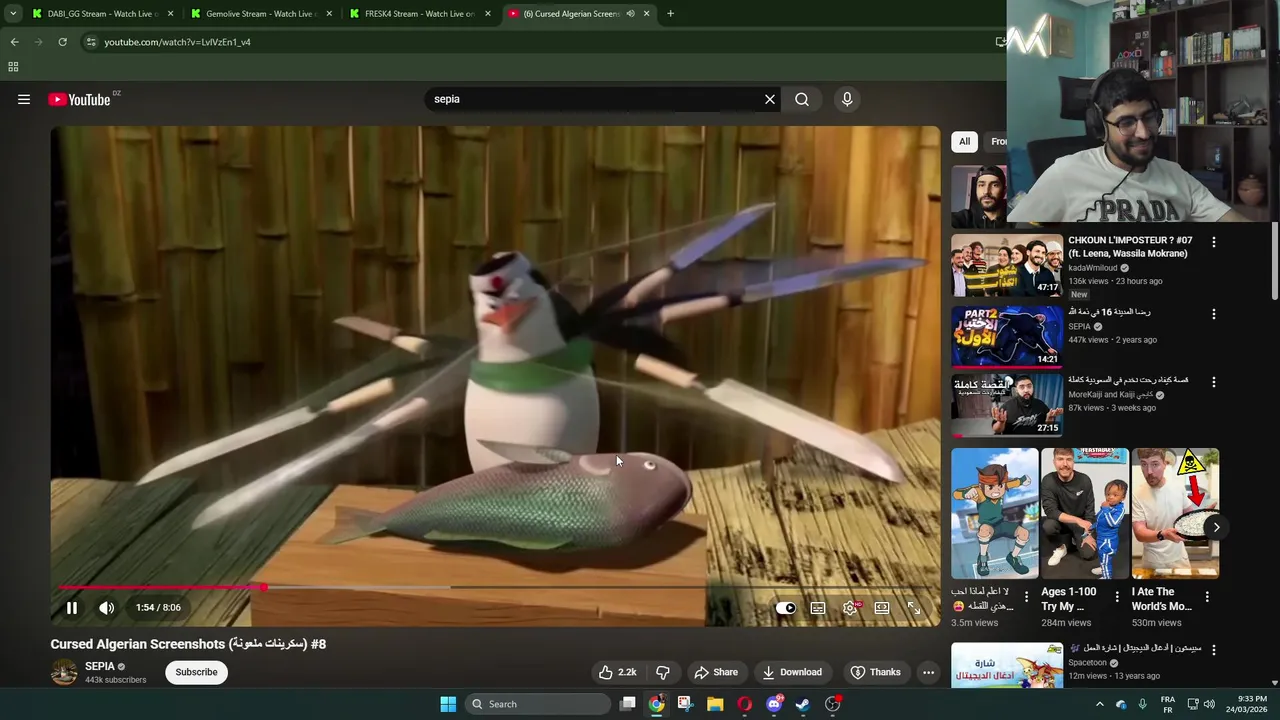
Task: Subscribe to the SEPIA channel
Action: point(196,672)
